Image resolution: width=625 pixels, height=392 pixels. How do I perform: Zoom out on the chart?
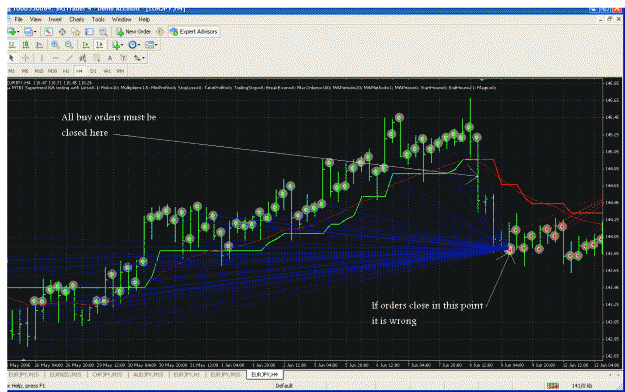coord(69,45)
